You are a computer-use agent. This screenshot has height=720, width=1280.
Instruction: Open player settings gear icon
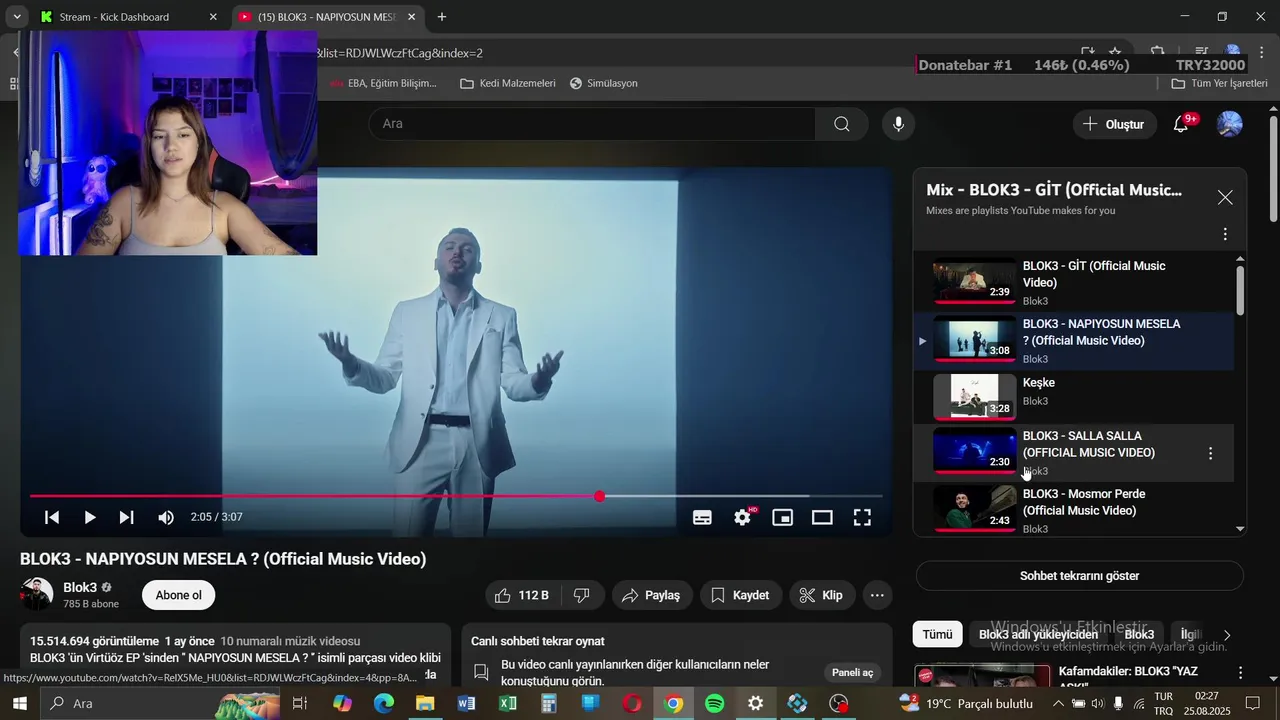[743, 517]
